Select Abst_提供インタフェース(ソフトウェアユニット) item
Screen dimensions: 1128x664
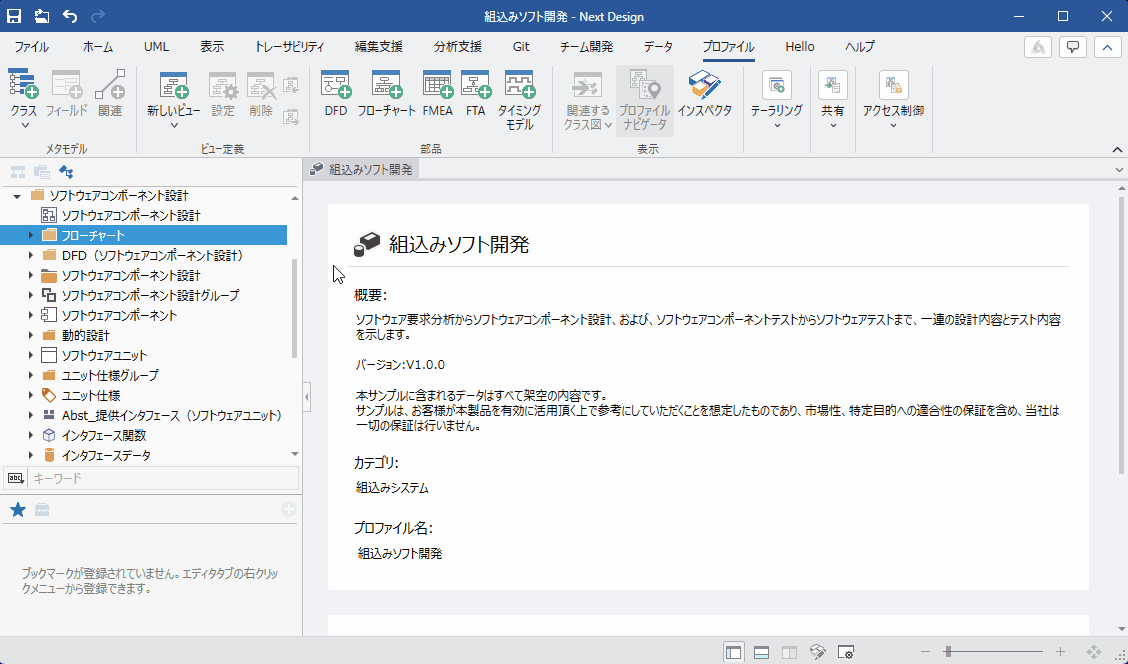pyautogui.click(x=171, y=415)
